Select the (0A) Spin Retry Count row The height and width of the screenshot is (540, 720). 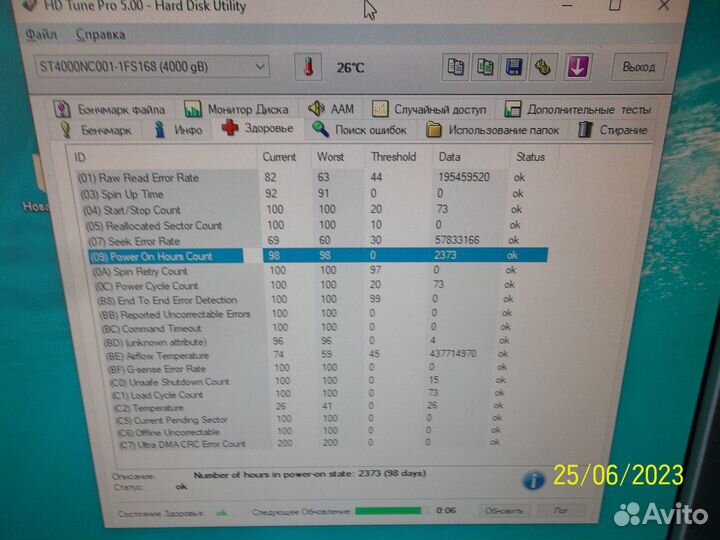307,271
